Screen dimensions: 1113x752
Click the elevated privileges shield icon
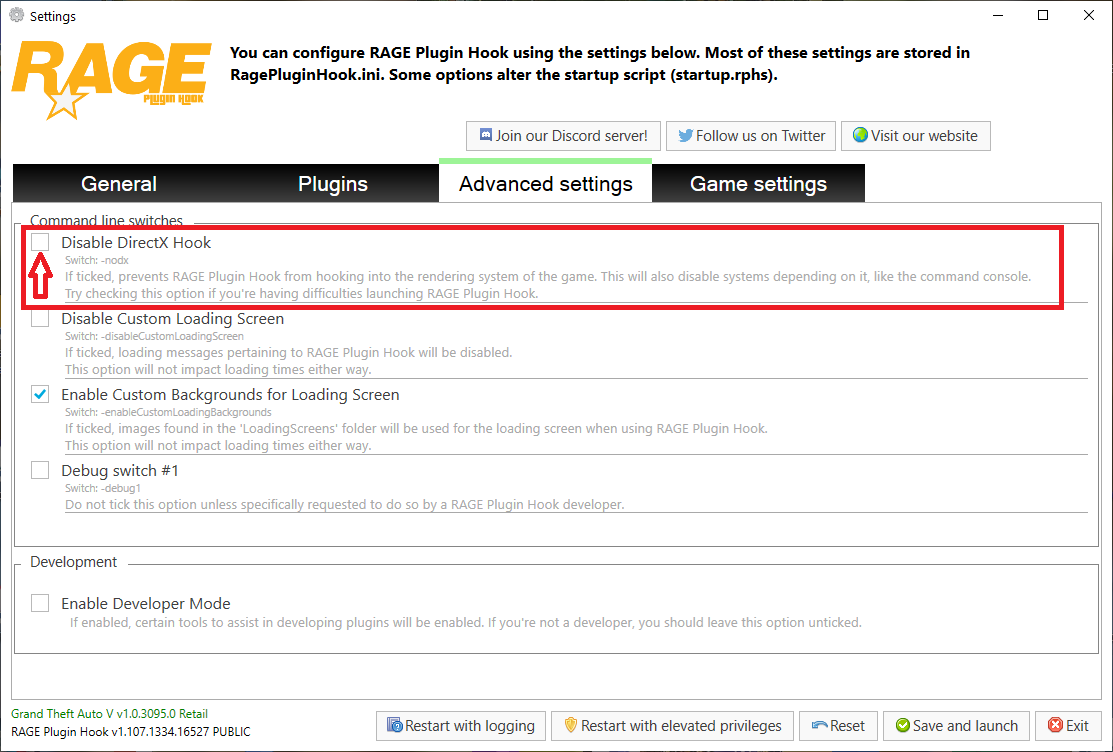pyautogui.click(x=571, y=725)
